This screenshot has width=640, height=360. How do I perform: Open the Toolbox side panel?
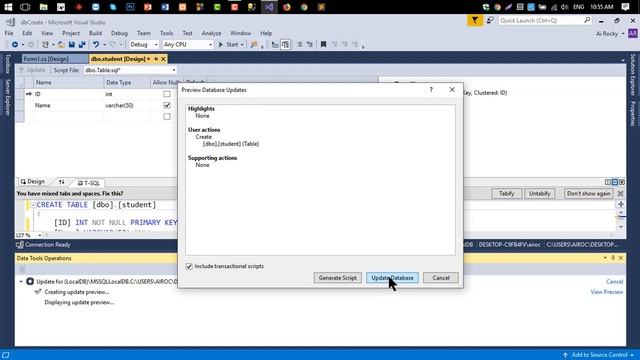tap(7, 64)
